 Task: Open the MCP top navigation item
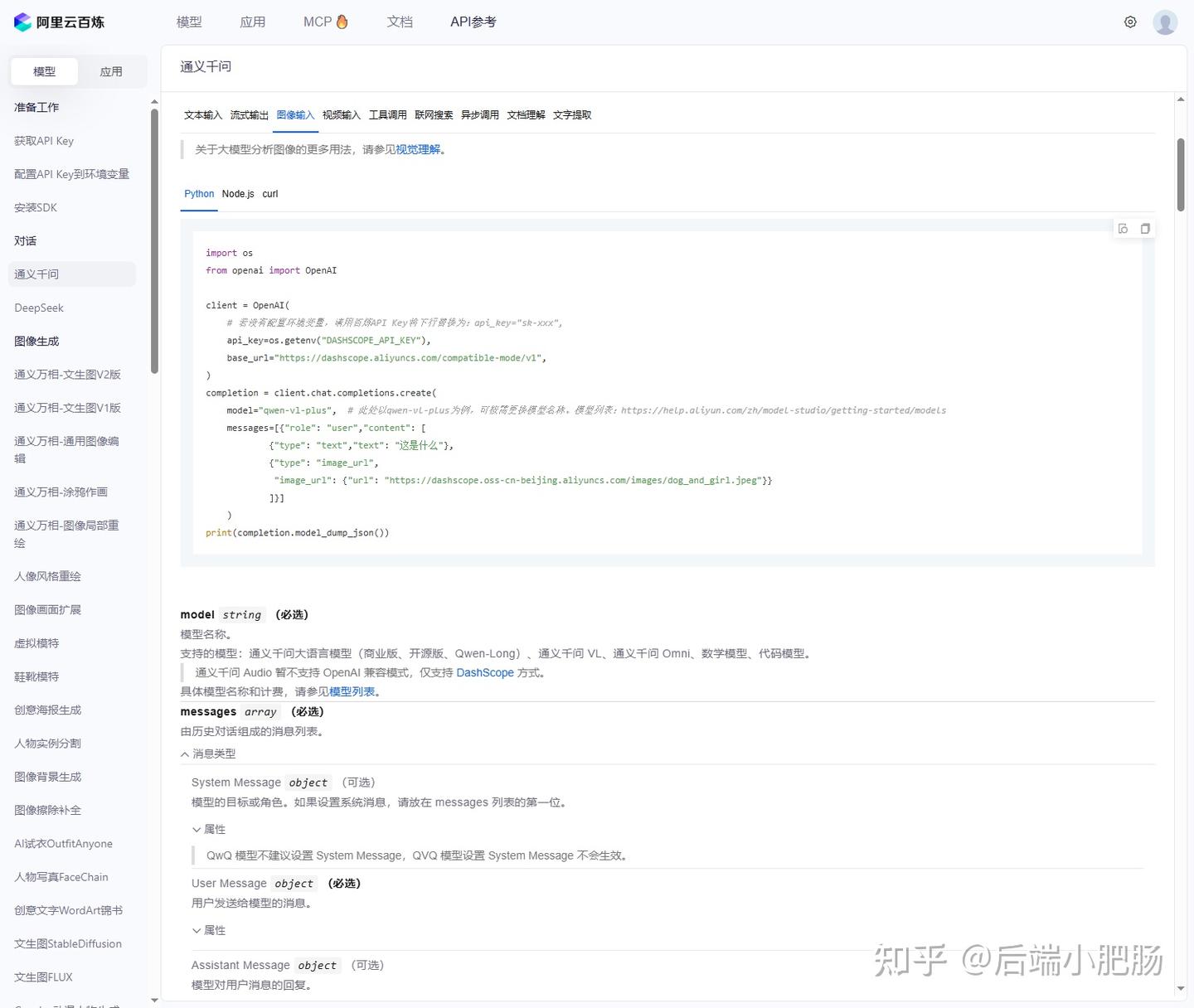point(326,22)
